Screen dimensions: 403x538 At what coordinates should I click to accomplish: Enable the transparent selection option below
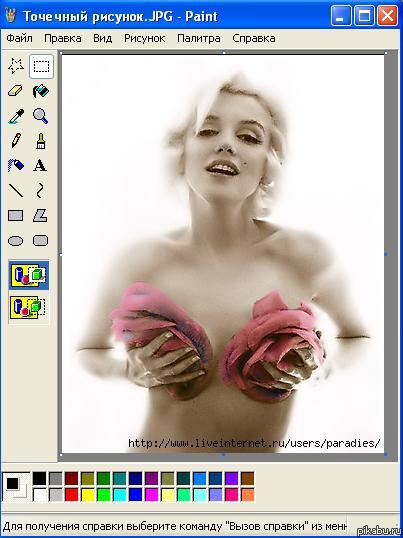point(29,308)
